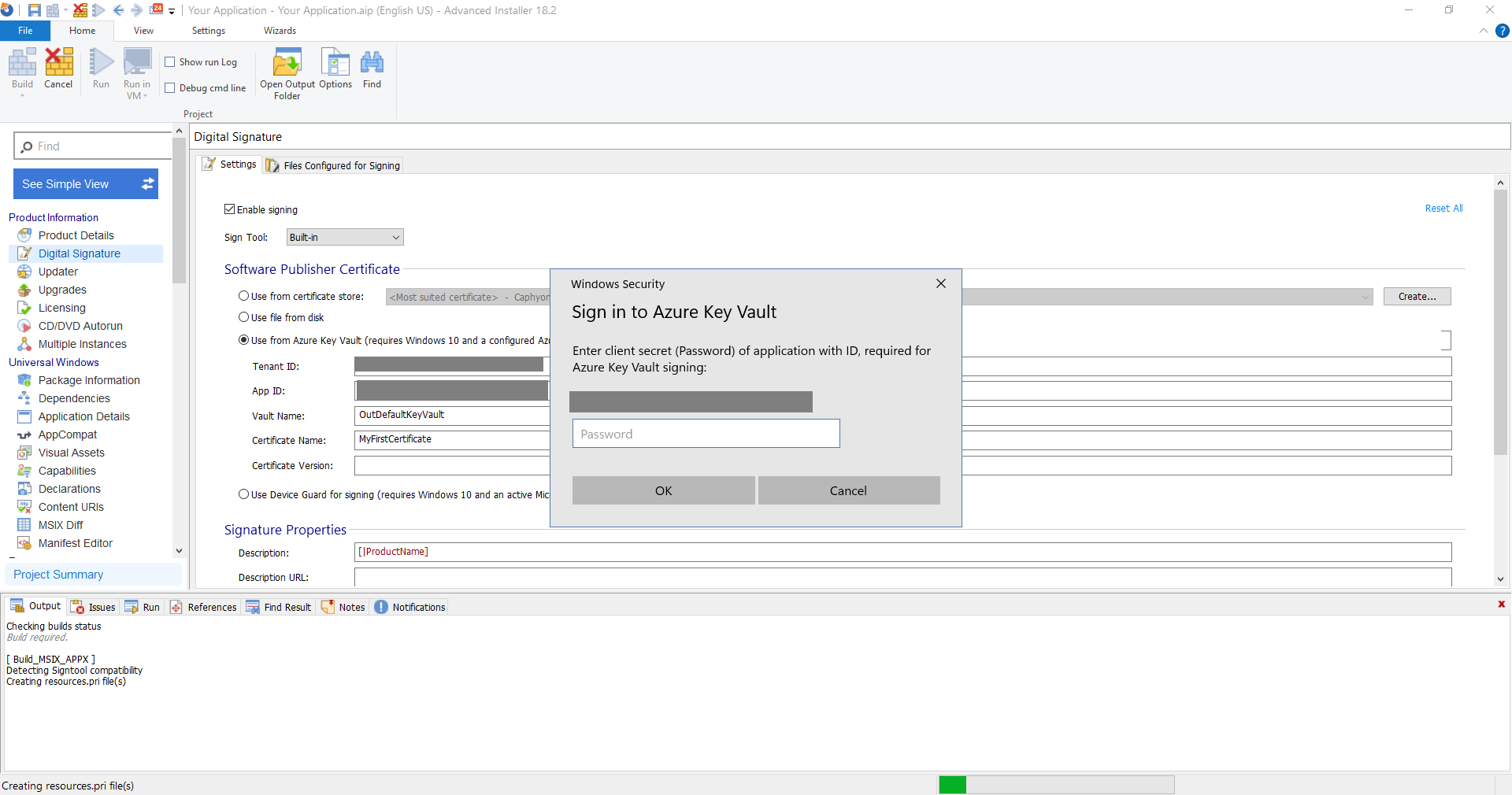1512x795 pixels.
Task: Switch to the Issues panel tab
Action: tap(94, 607)
